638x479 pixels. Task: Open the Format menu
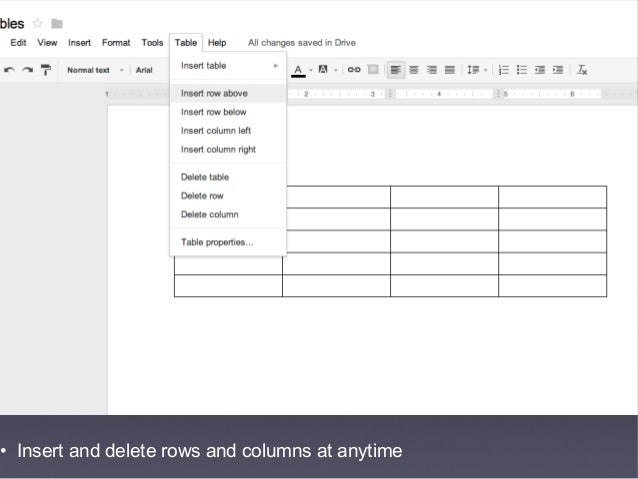[116, 43]
